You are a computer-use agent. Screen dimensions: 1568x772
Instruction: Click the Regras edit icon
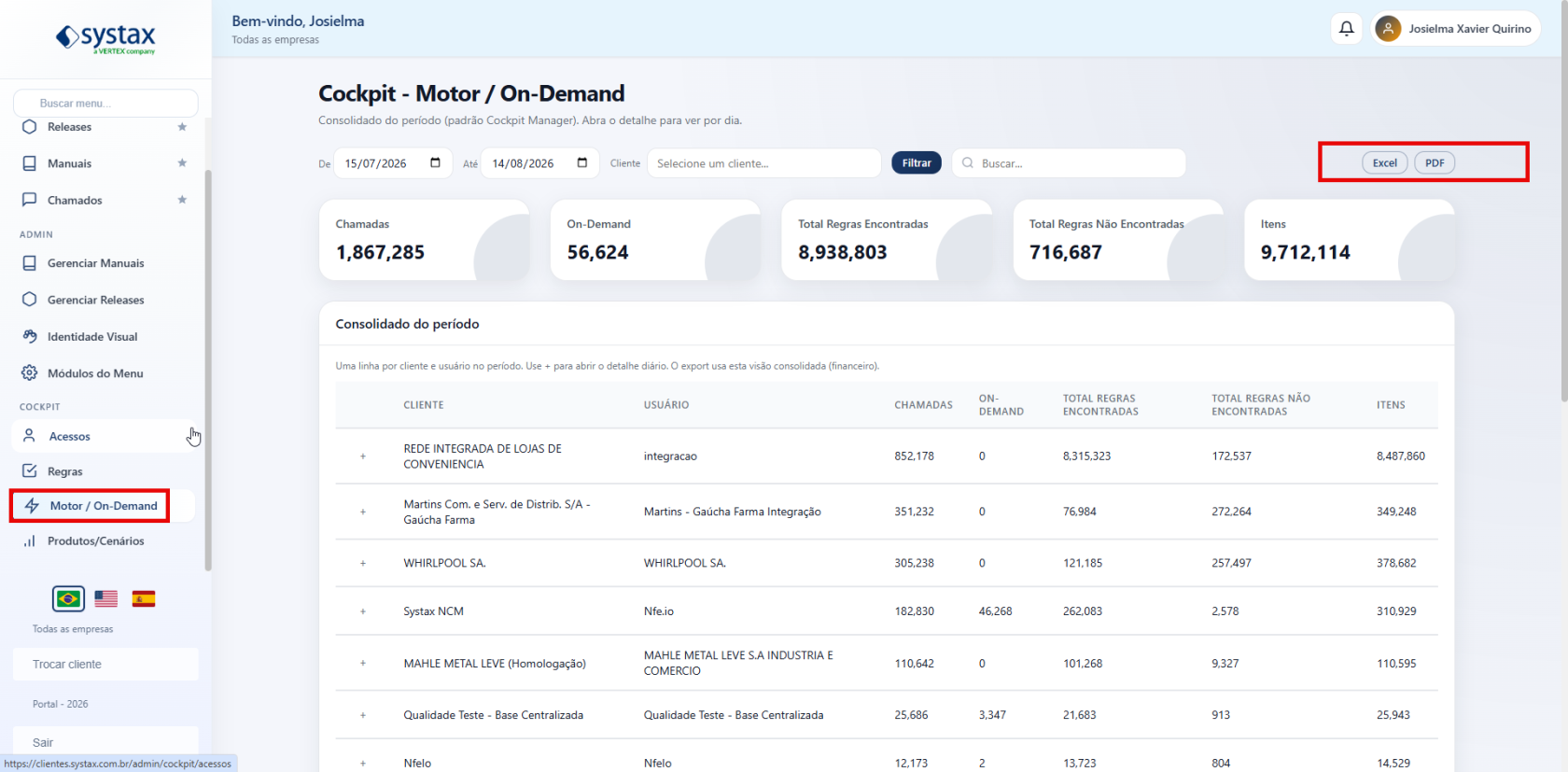(x=30, y=471)
